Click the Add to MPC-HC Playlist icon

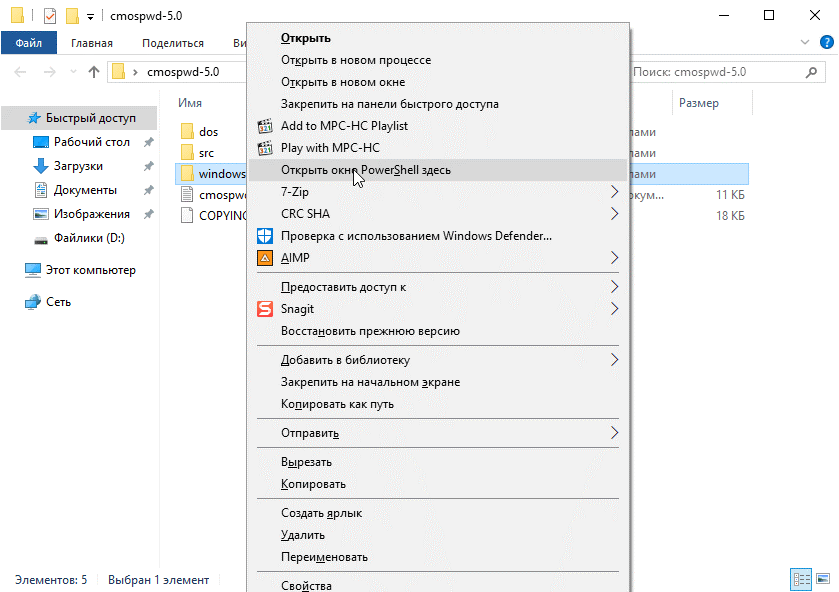[265, 126]
